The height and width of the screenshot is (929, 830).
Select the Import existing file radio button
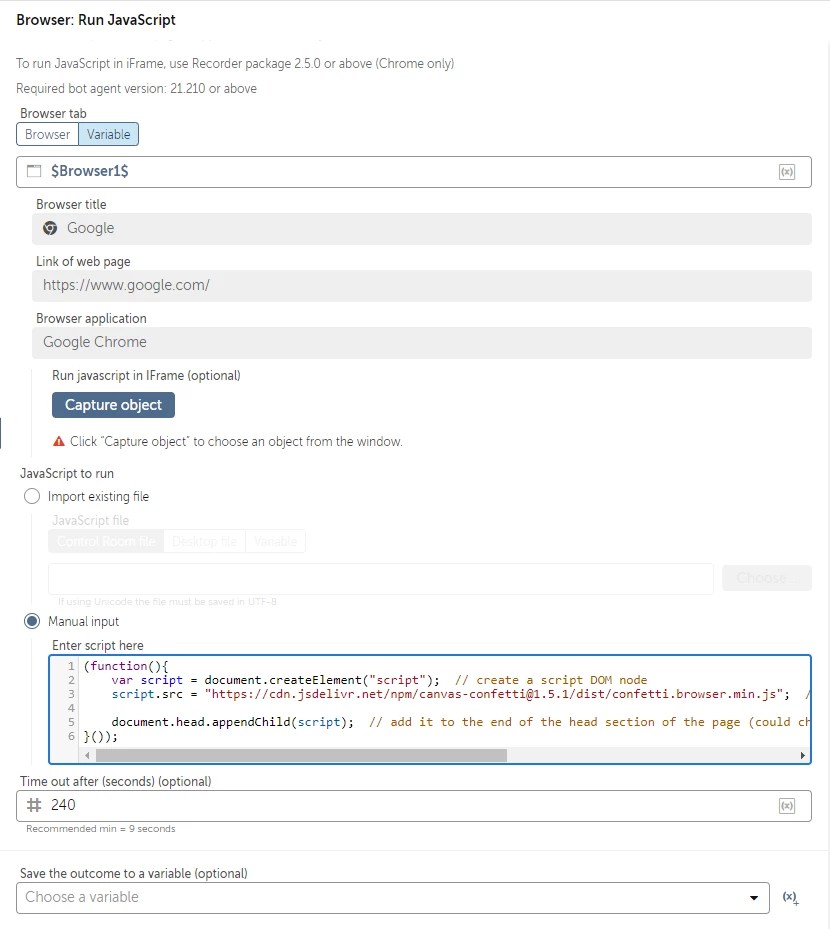[x=31, y=496]
